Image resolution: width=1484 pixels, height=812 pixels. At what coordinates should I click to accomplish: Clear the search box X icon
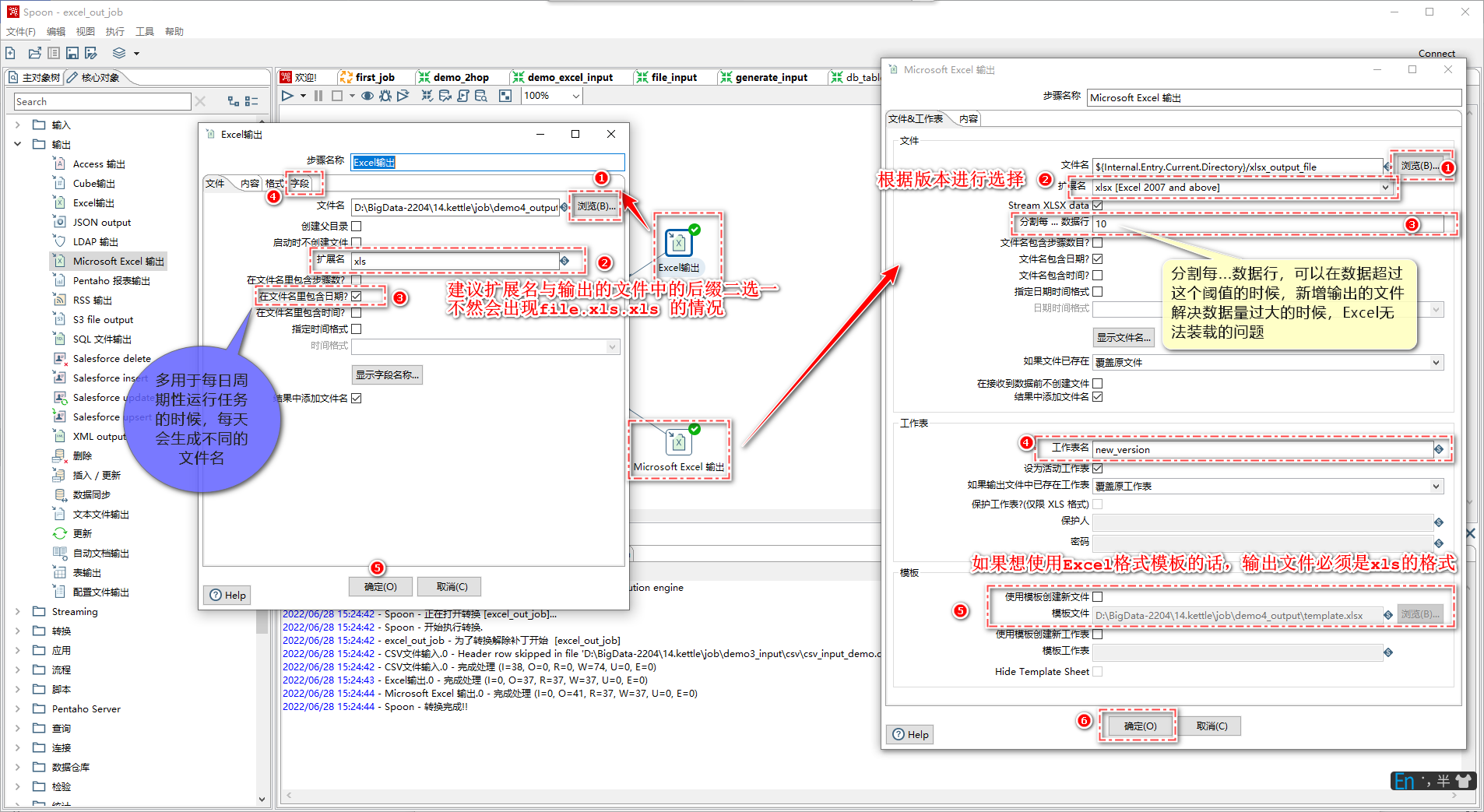[x=200, y=101]
